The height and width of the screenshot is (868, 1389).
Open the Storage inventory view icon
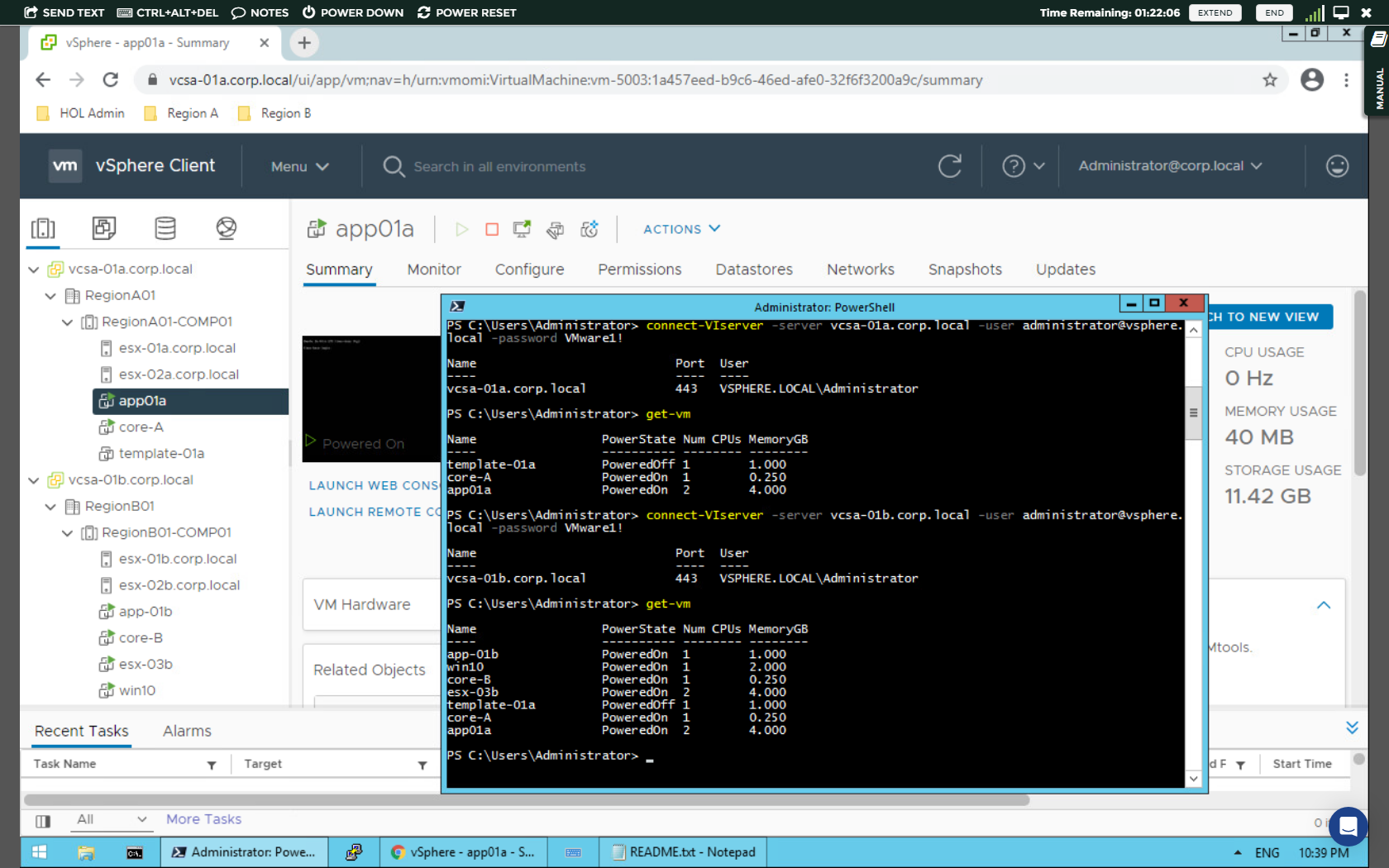point(165,227)
